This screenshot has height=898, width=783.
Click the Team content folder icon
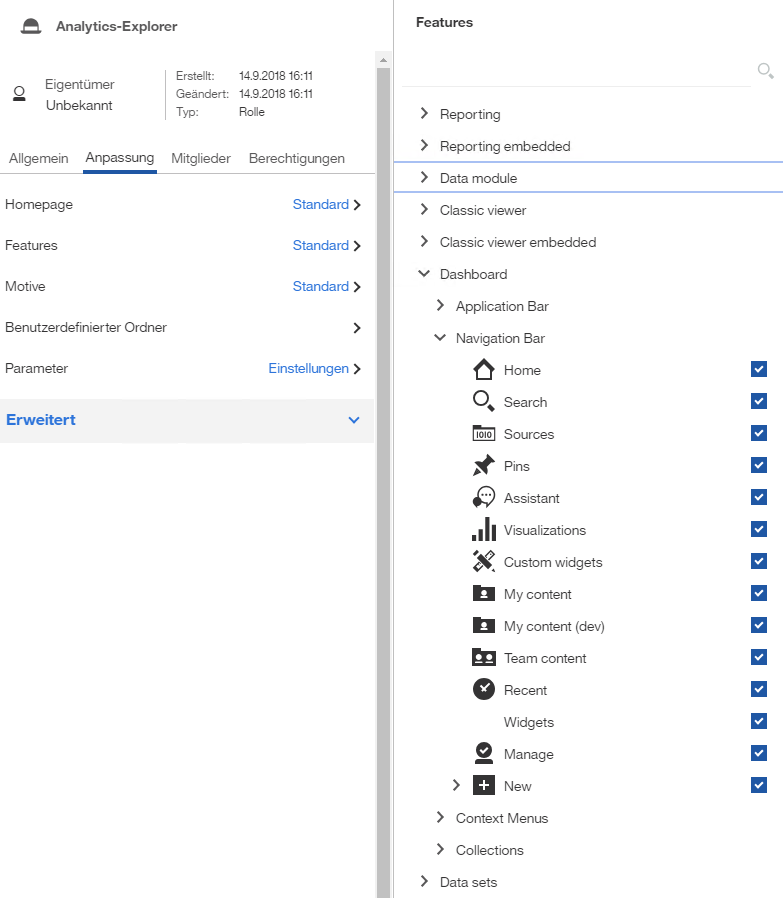point(484,658)
